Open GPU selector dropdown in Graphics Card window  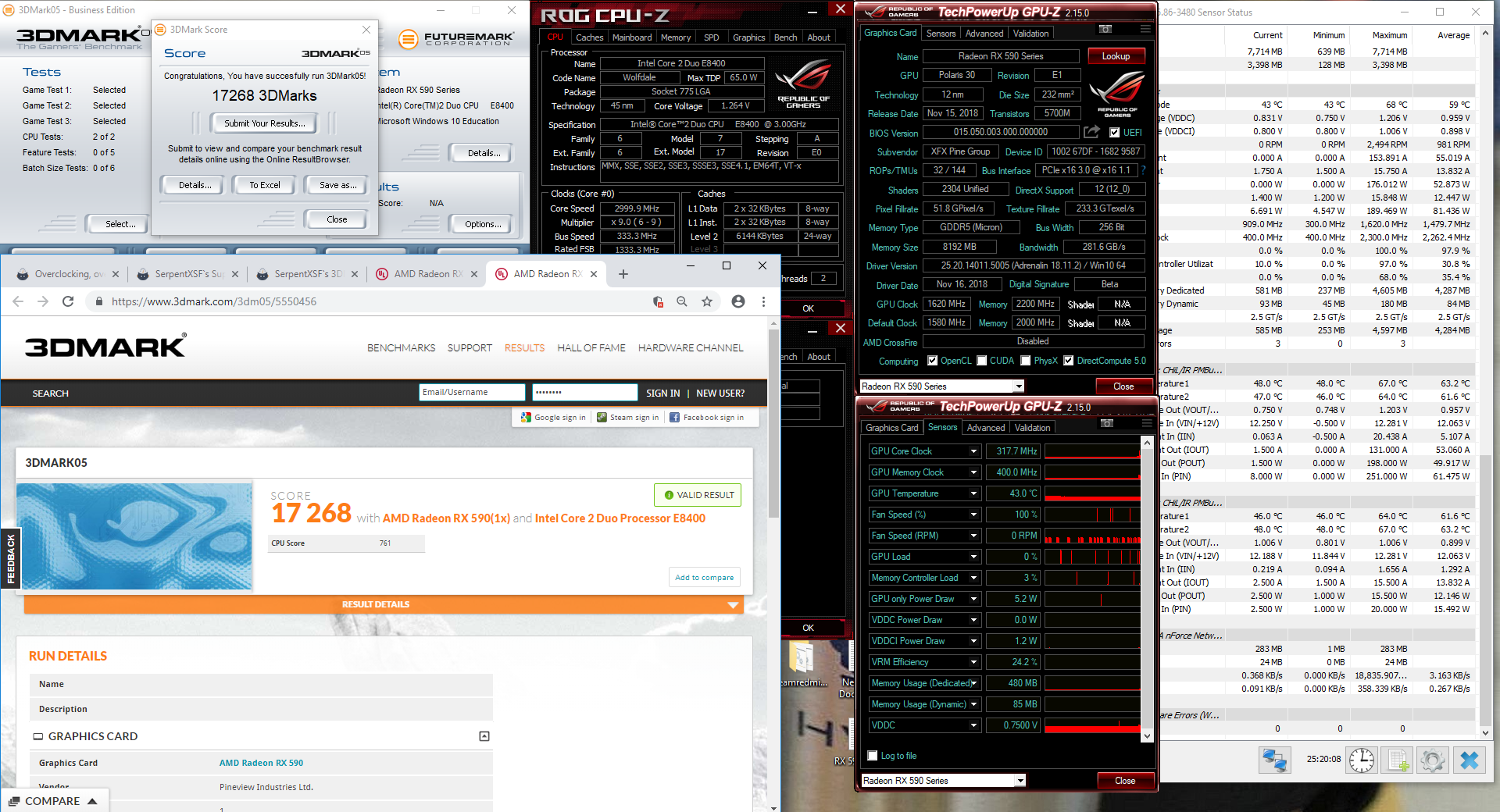(1019, 386)
